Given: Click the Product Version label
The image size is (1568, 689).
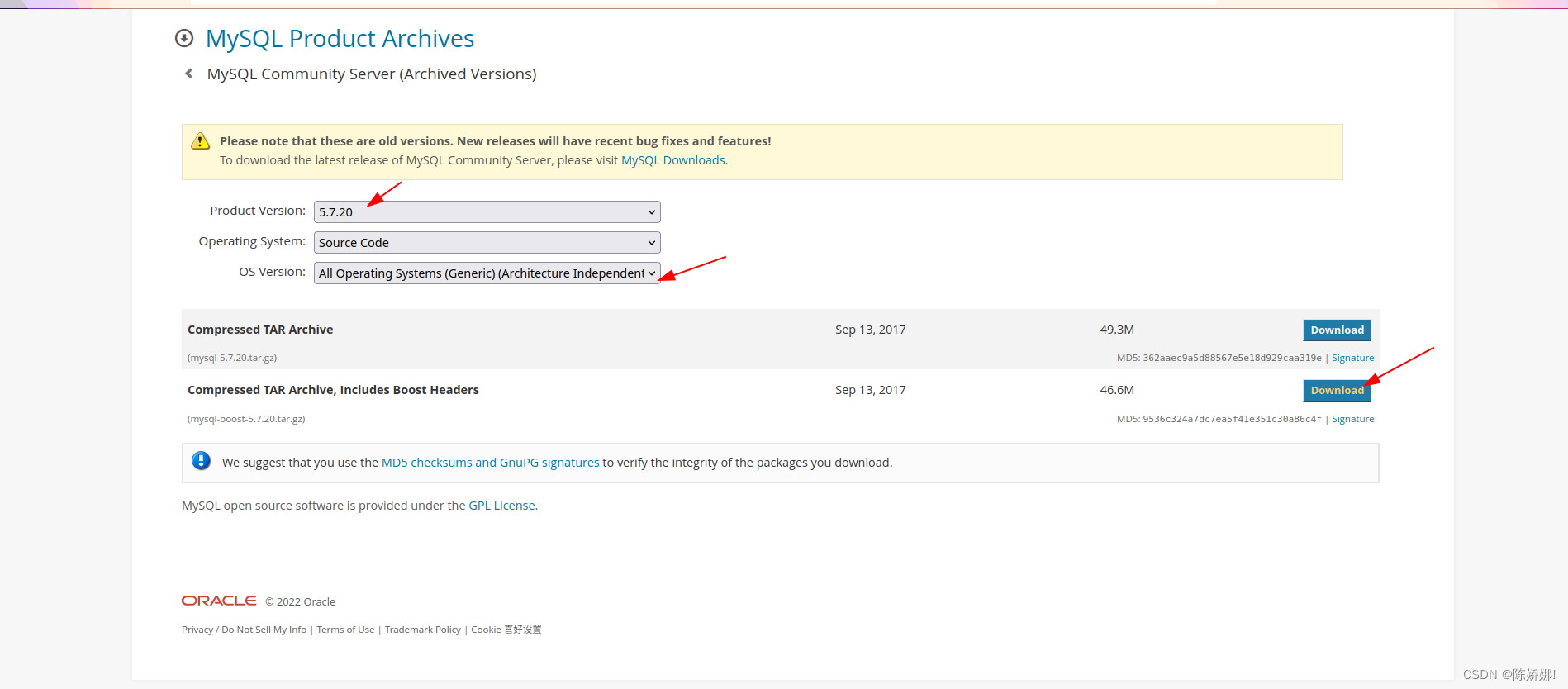Looking at the screenshot, I should 258,211.
